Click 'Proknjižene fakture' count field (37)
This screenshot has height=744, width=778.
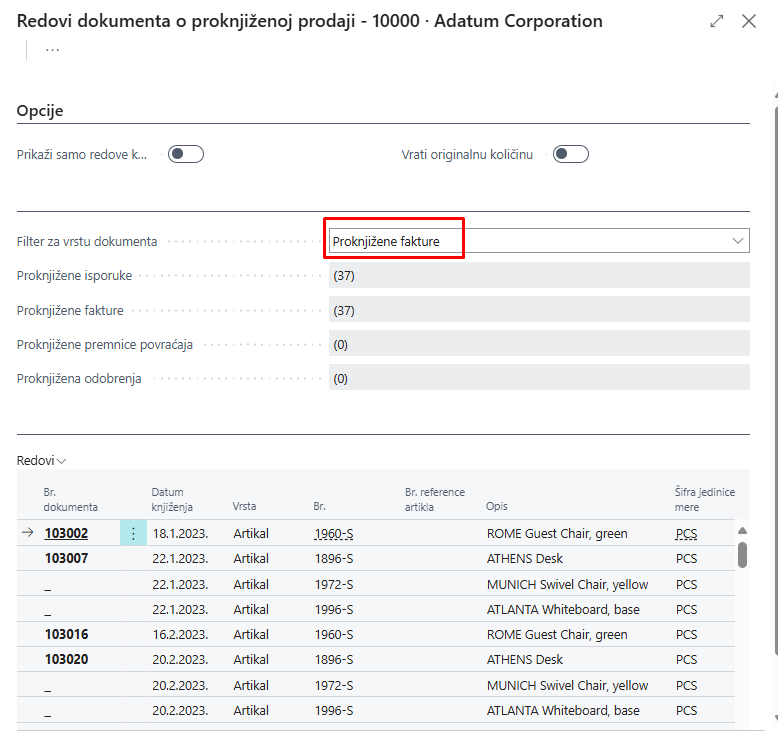point(538,311)
